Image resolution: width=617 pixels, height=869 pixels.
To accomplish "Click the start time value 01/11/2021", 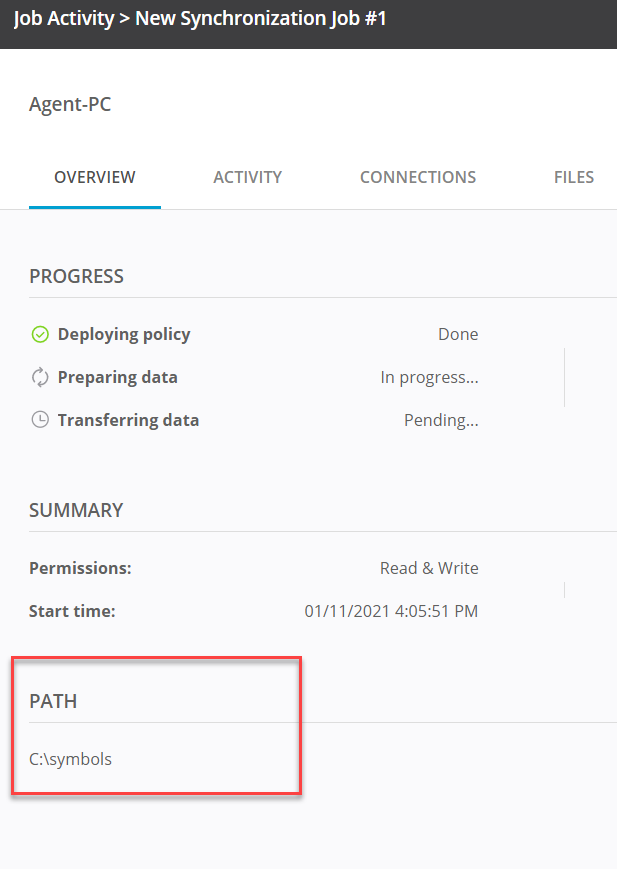I will [391, 611].
